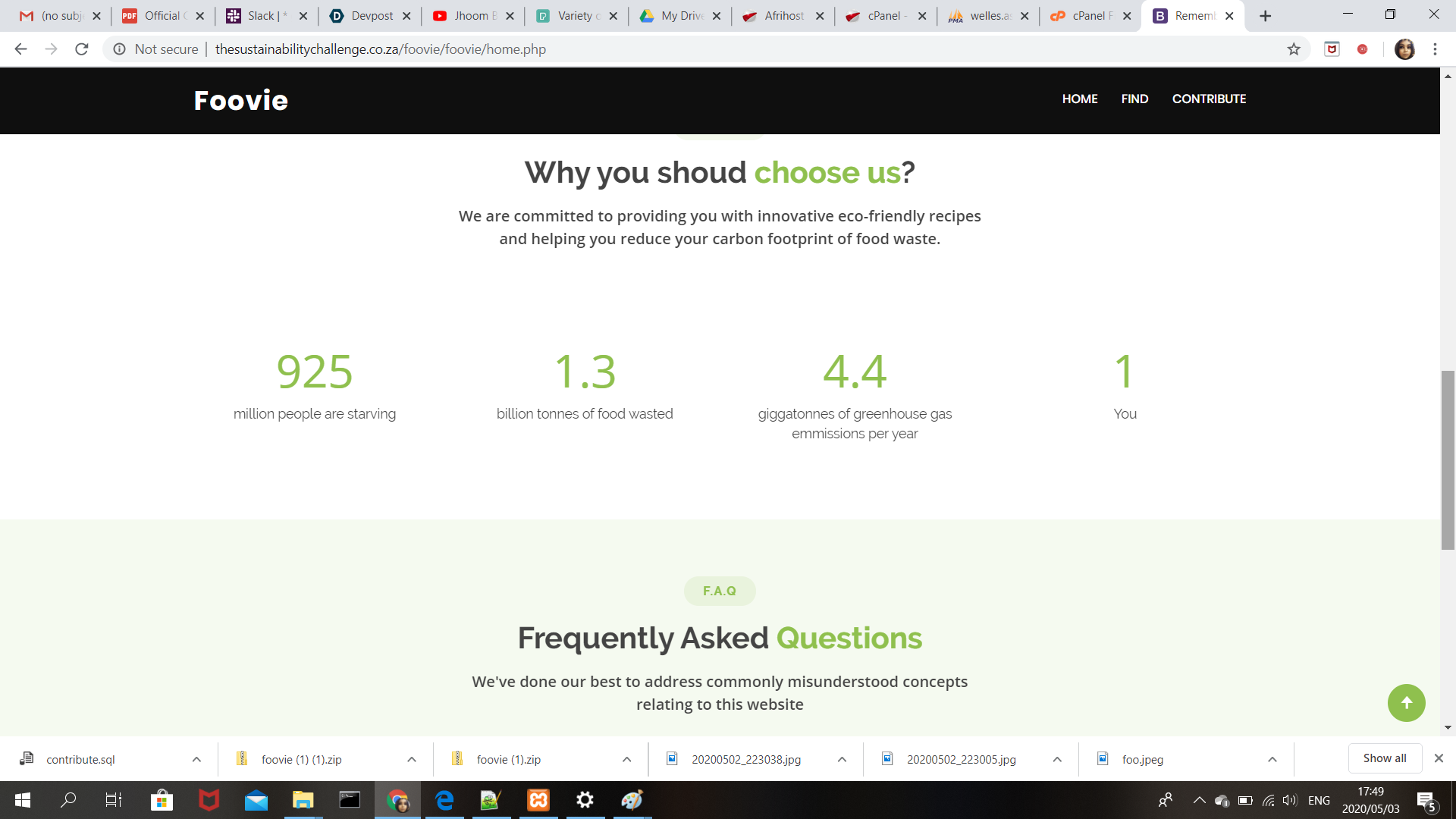This screenshot has height=819, width=1456.
Task: Go to the FIND page
Action: [x=1134, y=99]
